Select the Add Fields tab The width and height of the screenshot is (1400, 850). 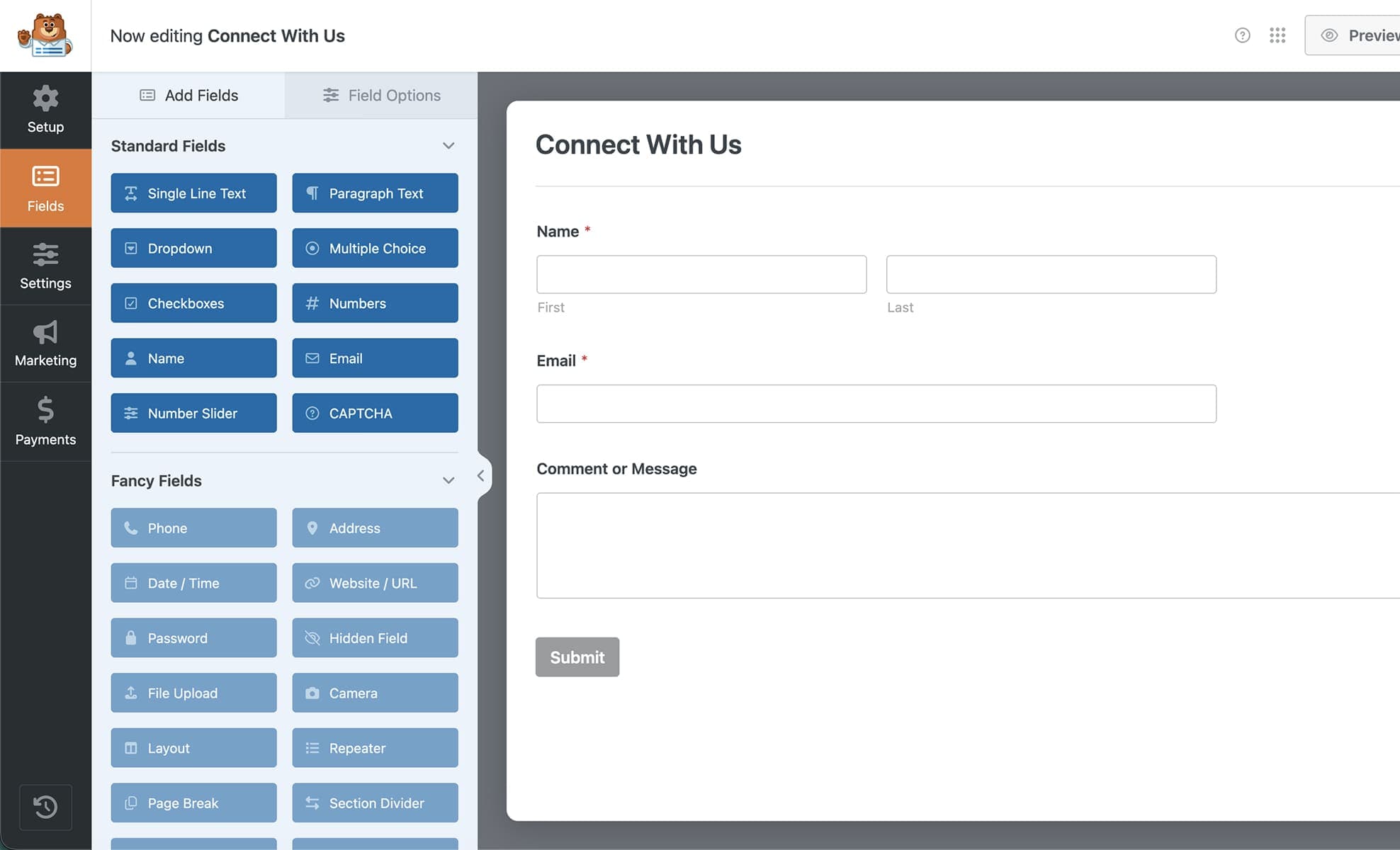click(188, 96)
